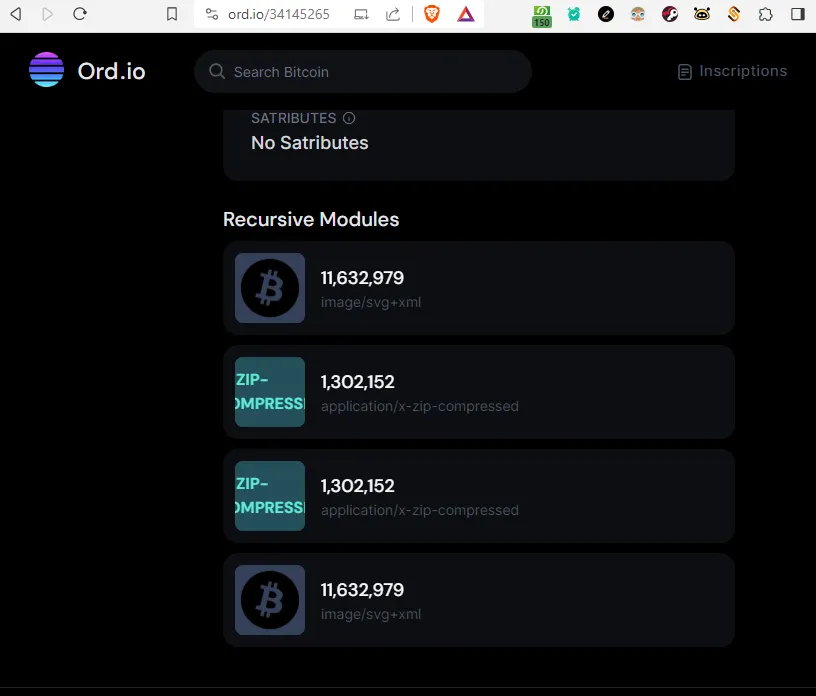
Task: Click the green 150 extension icon
Action: pos(542,16)
